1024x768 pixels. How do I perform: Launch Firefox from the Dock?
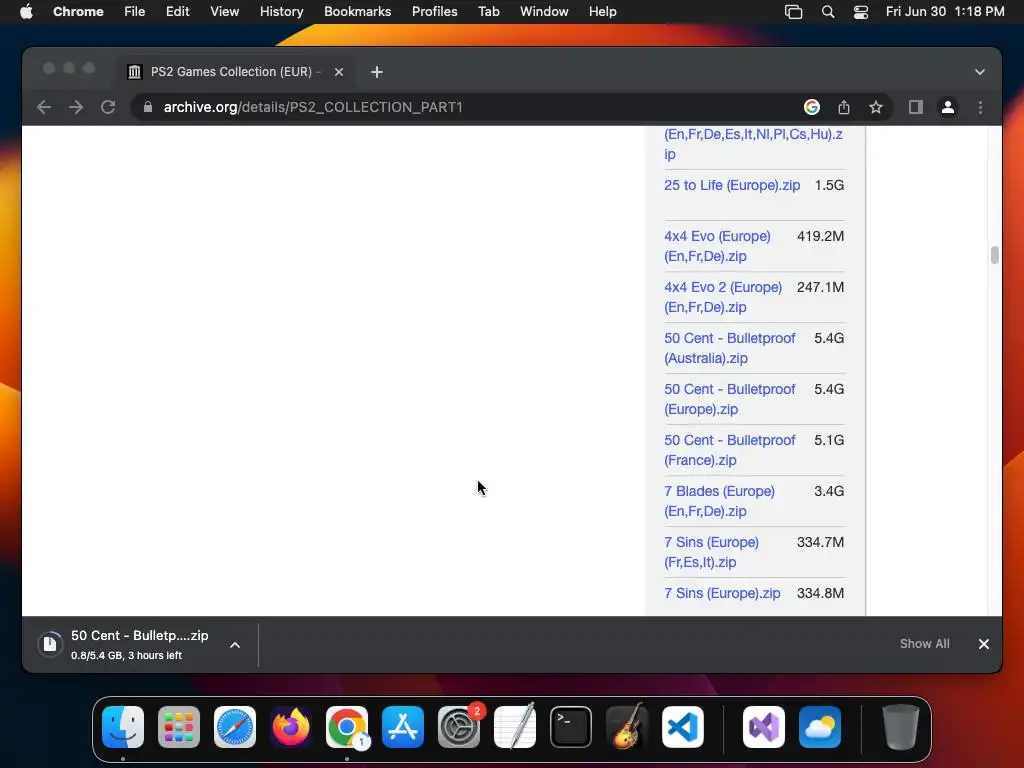point(291,727)
